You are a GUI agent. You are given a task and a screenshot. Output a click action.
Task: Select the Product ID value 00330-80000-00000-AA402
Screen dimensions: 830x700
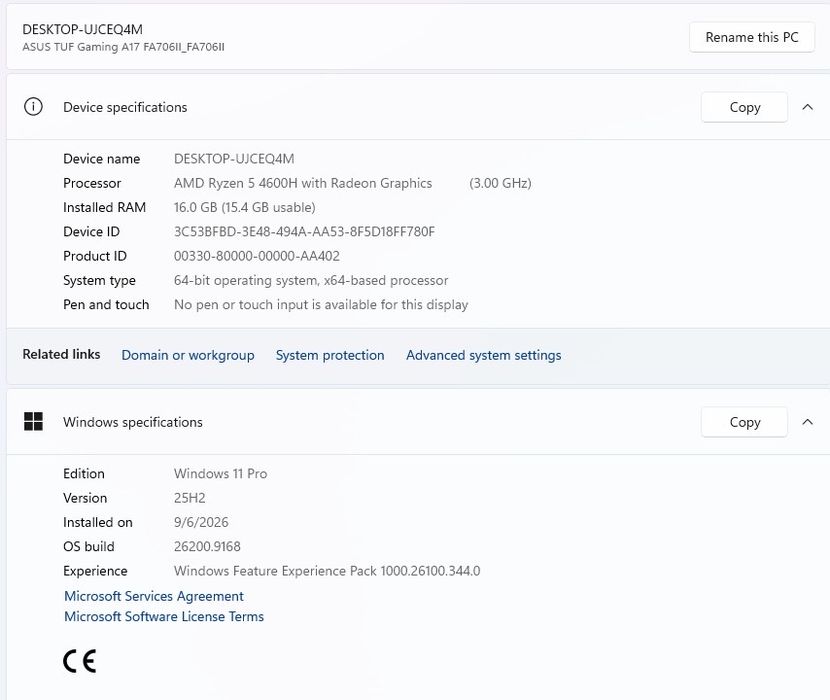257,256
